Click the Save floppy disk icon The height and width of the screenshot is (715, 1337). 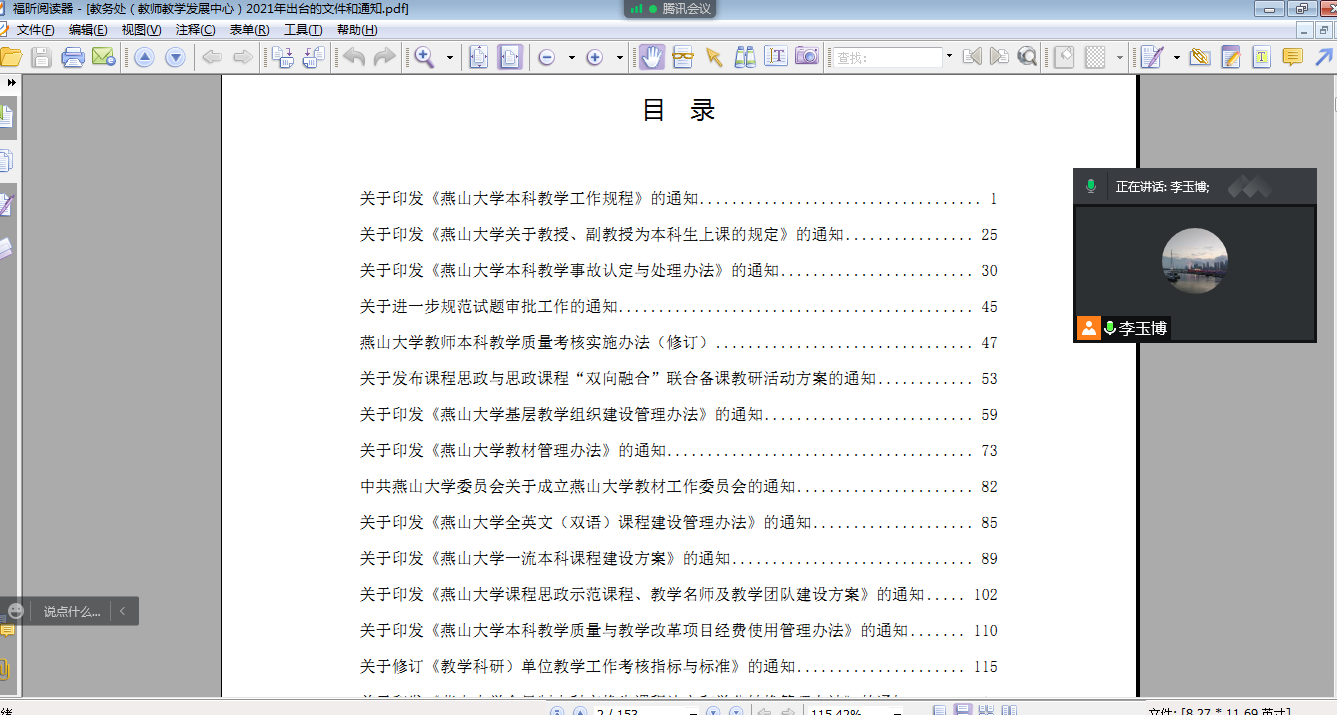(x=41, y=57)
